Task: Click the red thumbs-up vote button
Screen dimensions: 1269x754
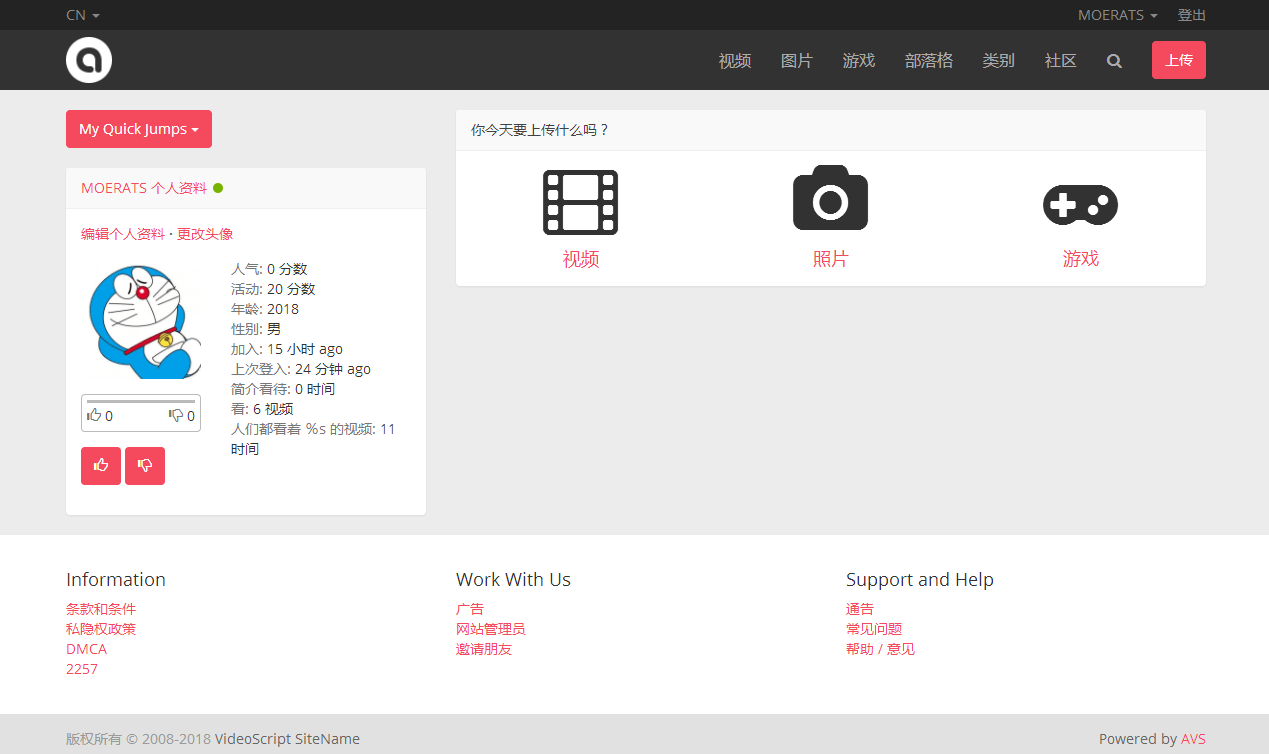Action: coord(101,466)
